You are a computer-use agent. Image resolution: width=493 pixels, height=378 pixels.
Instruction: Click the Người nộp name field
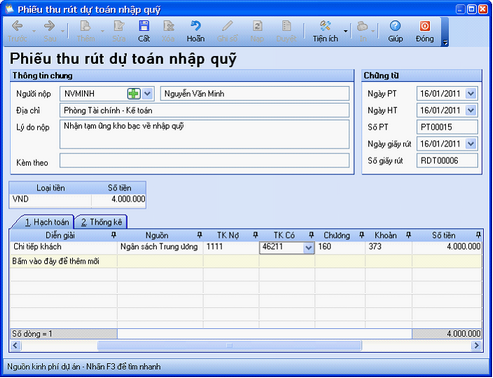pyautogui.click(x=255, y=94)
